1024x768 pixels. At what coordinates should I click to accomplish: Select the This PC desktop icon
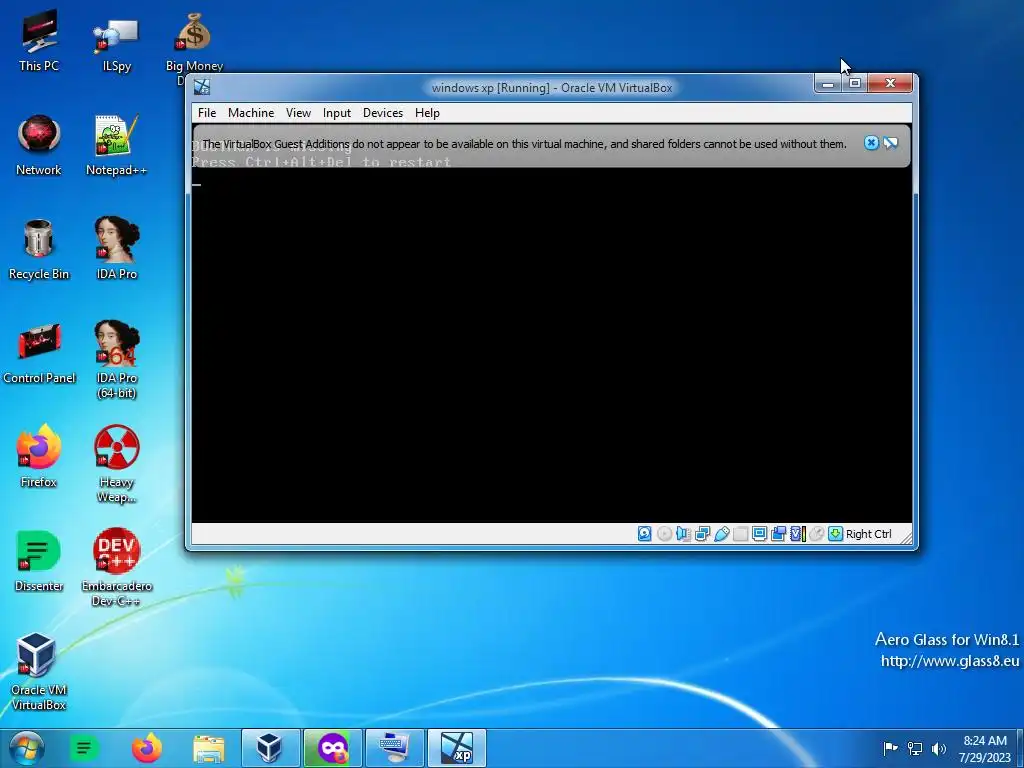click(39, 40)
